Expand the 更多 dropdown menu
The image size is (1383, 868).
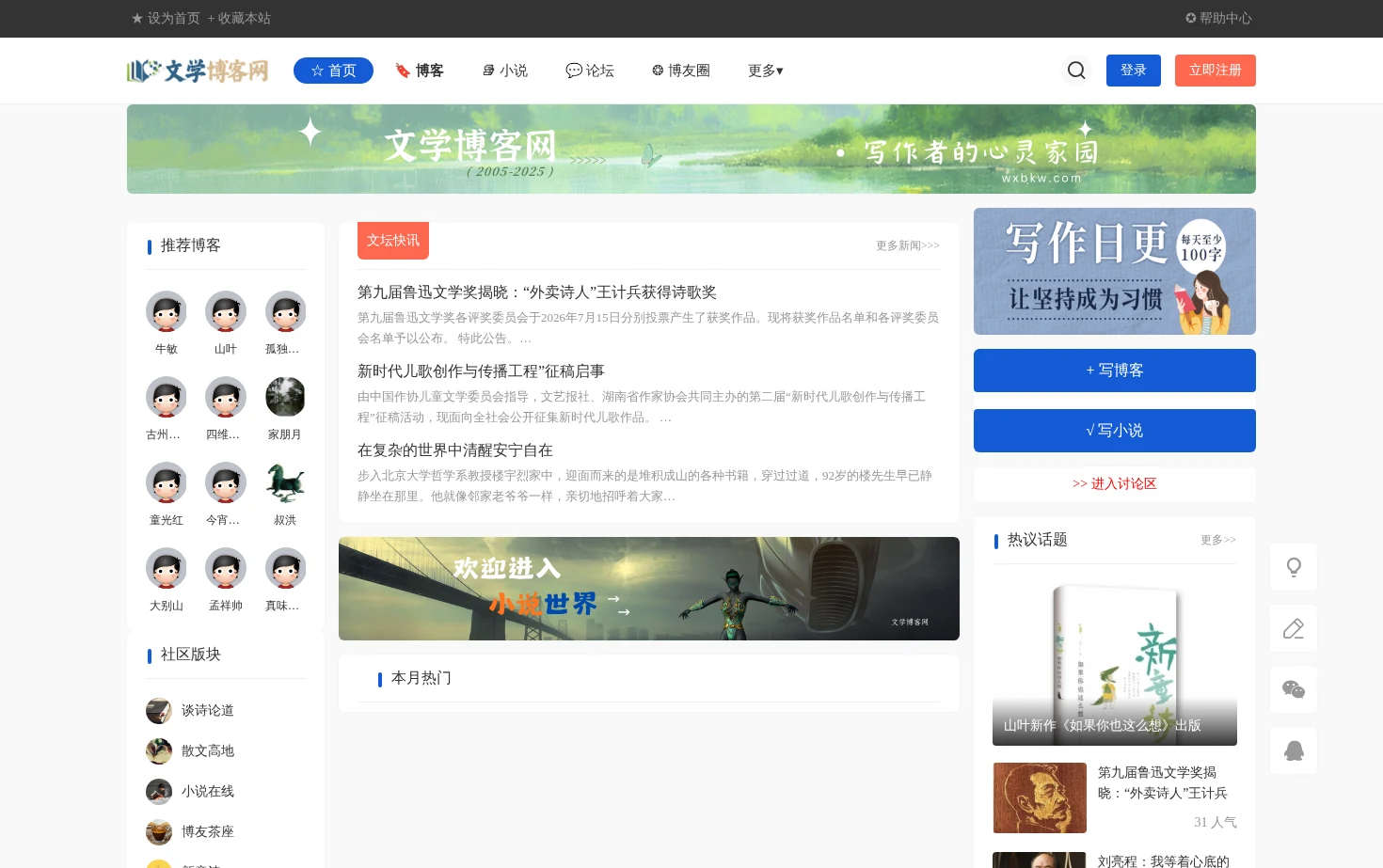tap(766, 71)
